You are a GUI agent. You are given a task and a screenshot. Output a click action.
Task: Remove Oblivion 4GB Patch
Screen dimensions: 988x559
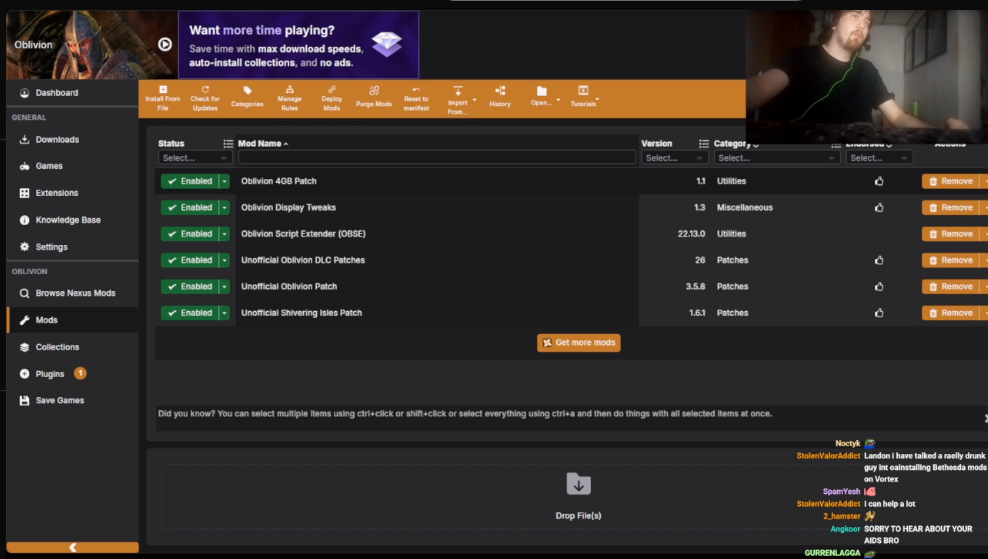pyautogui.click(x=950, y=182)
